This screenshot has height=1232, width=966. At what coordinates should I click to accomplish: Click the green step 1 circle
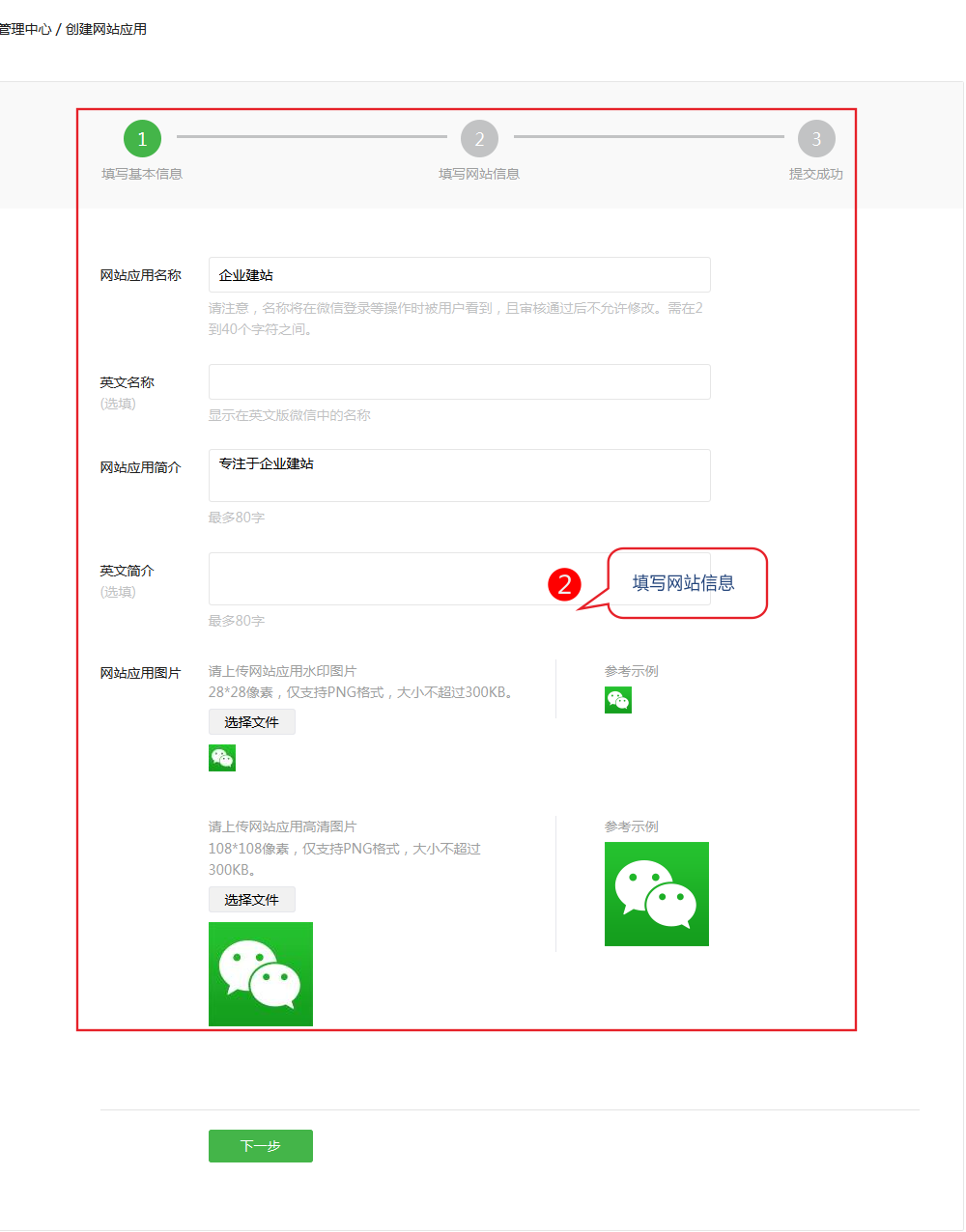pyautogui.click(x=142, y=139)
